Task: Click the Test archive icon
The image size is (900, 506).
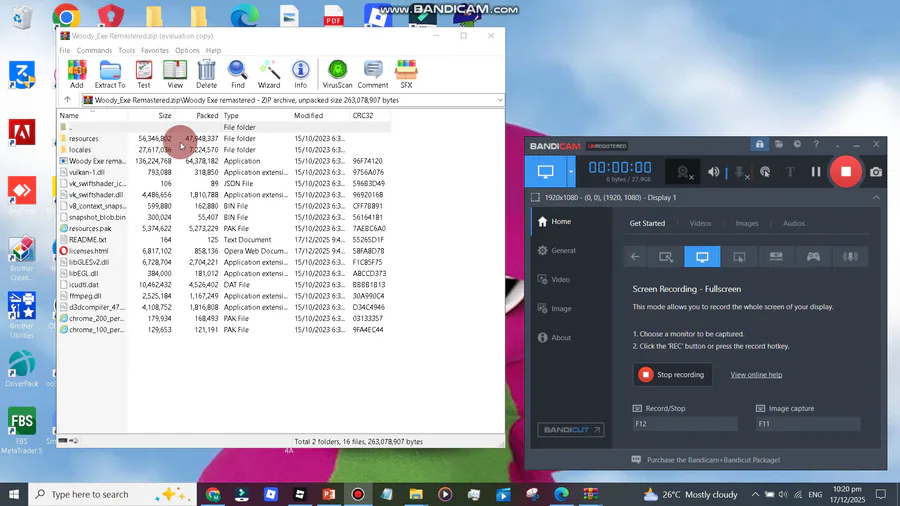Action: pos(143,74)
